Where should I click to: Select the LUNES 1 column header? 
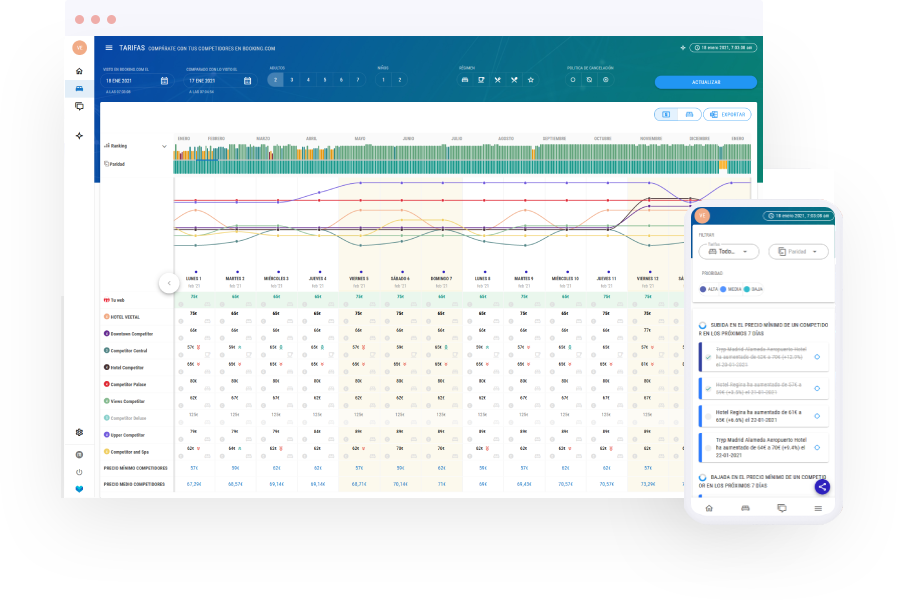coord(194,281)
